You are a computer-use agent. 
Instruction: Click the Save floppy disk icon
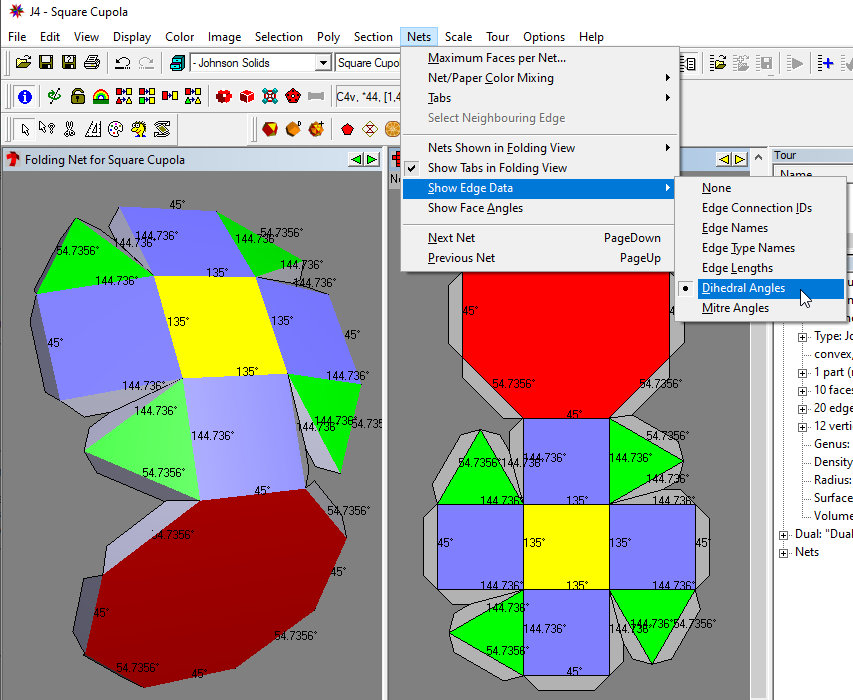click(x=46, y=63)
